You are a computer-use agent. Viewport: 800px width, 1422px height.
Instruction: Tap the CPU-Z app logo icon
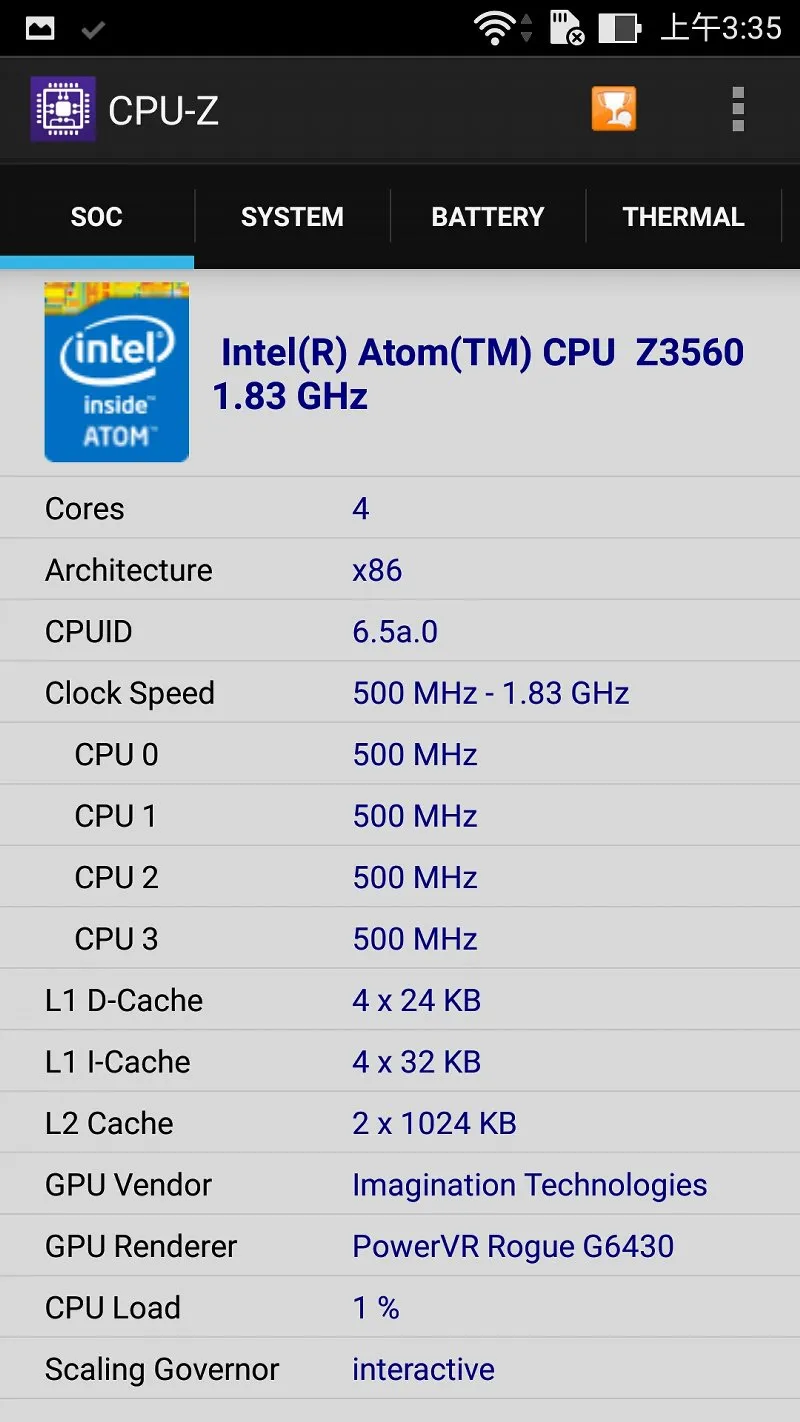(x=63, y=109)
